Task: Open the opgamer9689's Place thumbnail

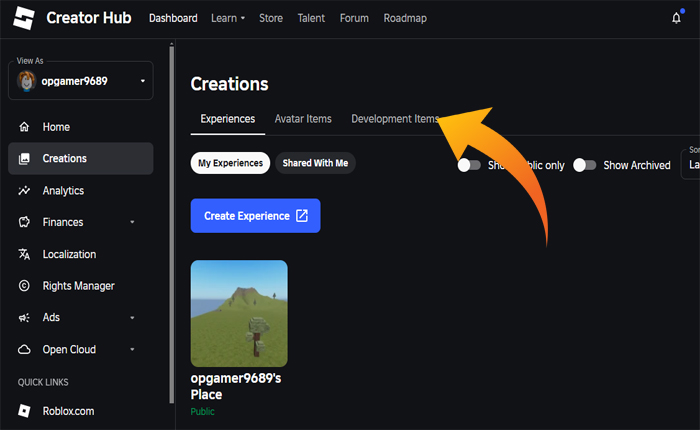Action: pos(239,313)
